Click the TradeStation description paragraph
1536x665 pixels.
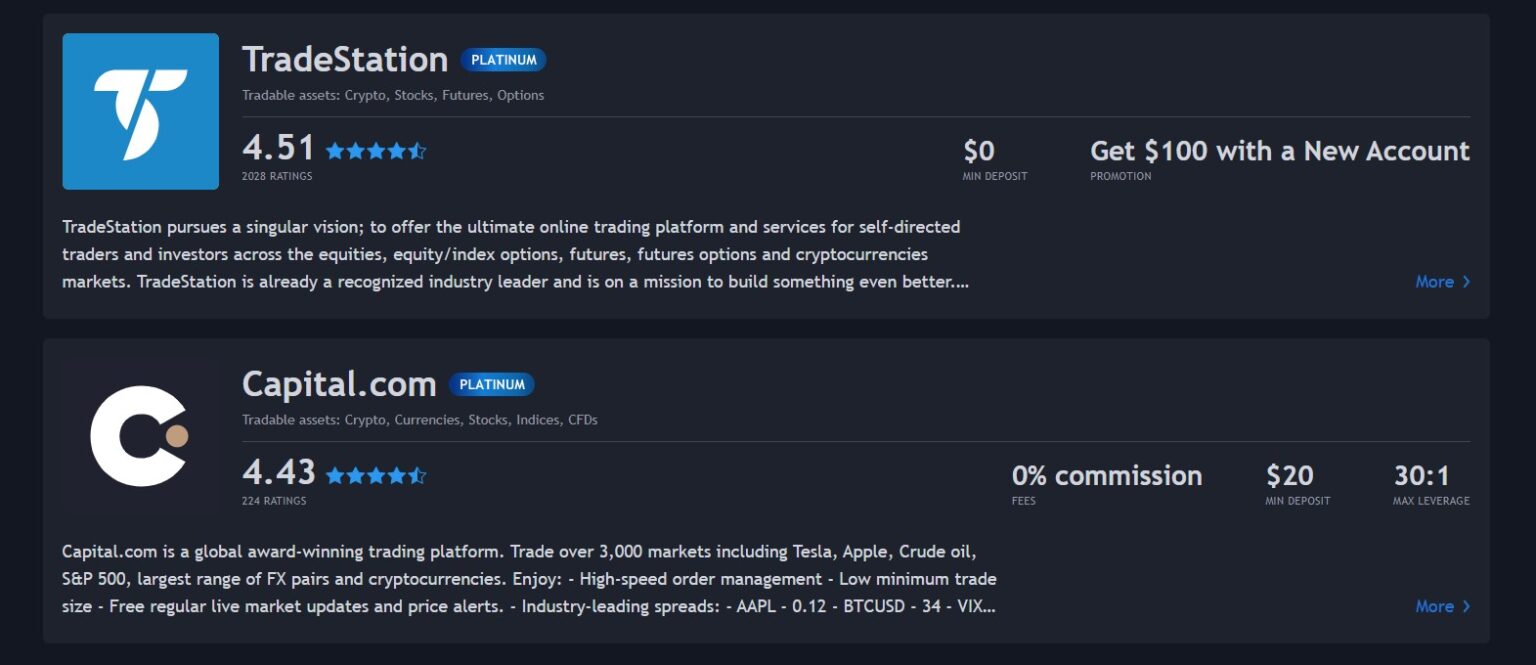point(516,254)
